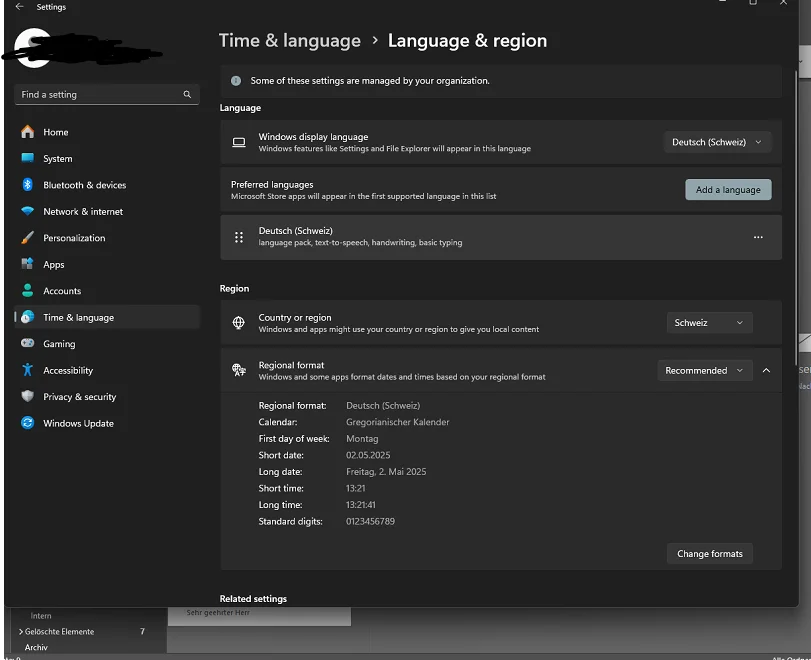The height and width of the screenshot is (660, 811).
Task: Open the Regional format Recommended dropdown
Action: click(704, 370)
